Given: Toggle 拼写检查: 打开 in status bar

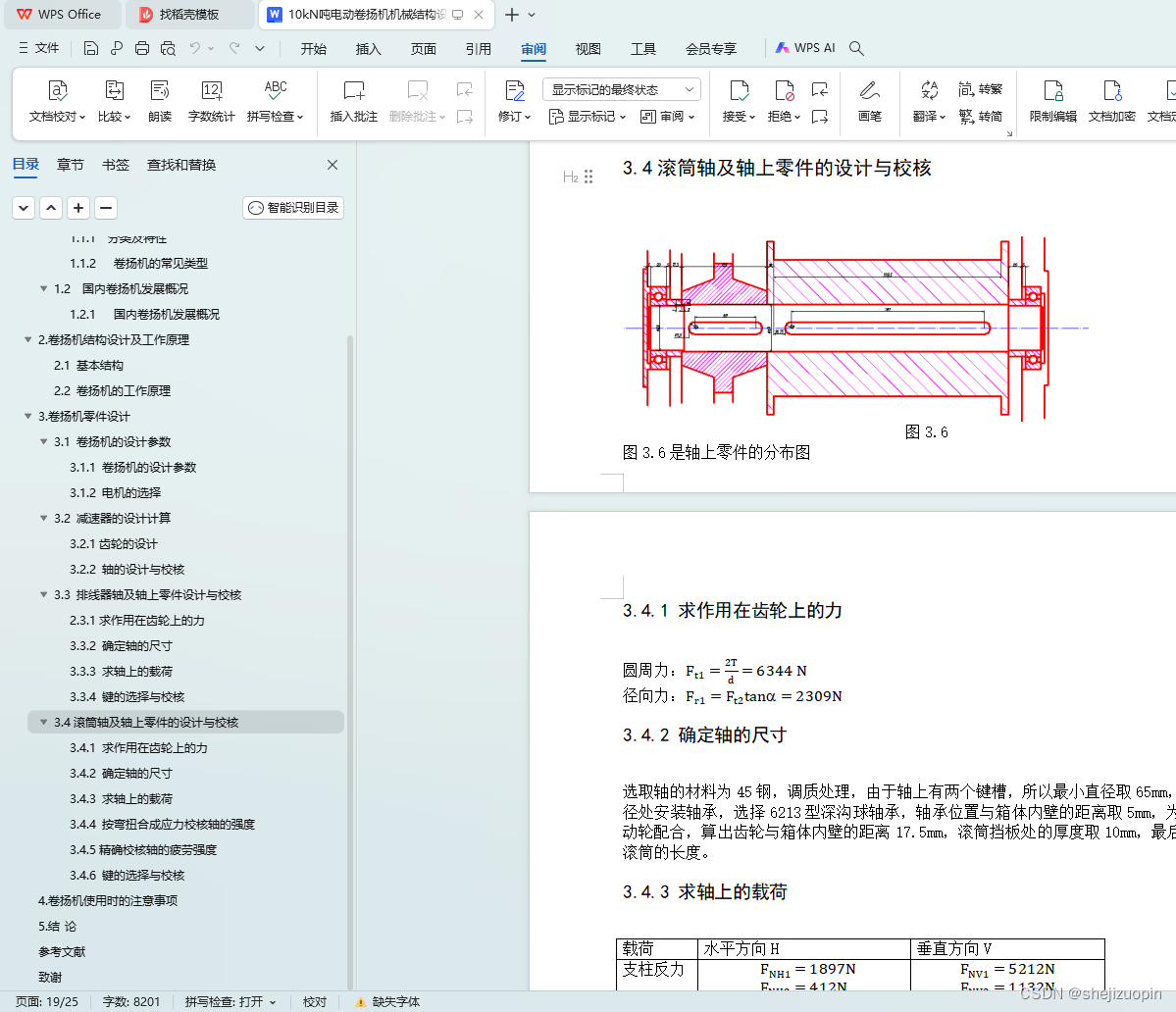Looking at the screenshot, I should tap(230, 1001).
